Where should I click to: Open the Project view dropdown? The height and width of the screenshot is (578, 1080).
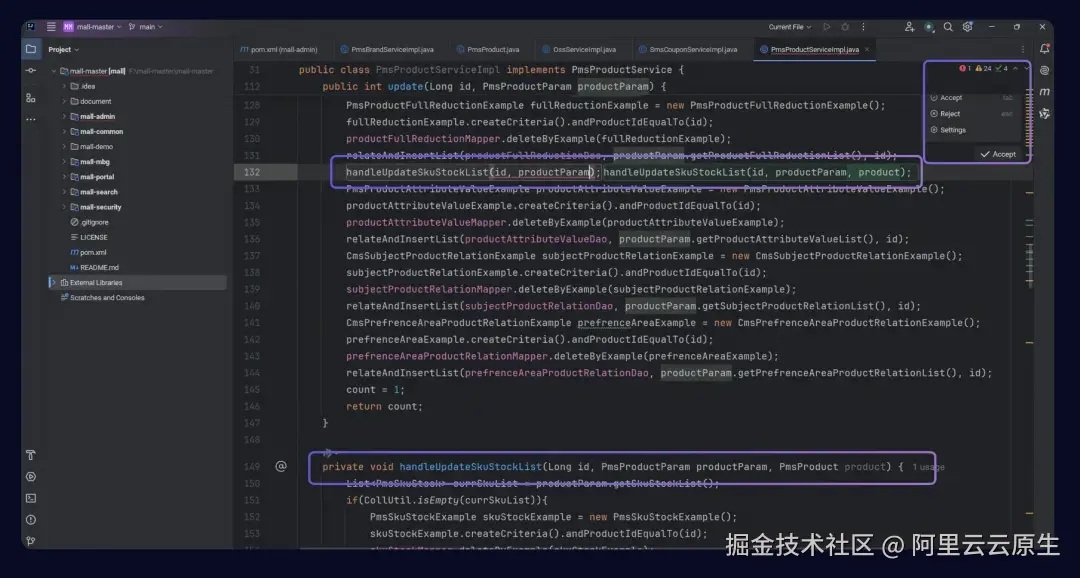(x=63, y=50)
